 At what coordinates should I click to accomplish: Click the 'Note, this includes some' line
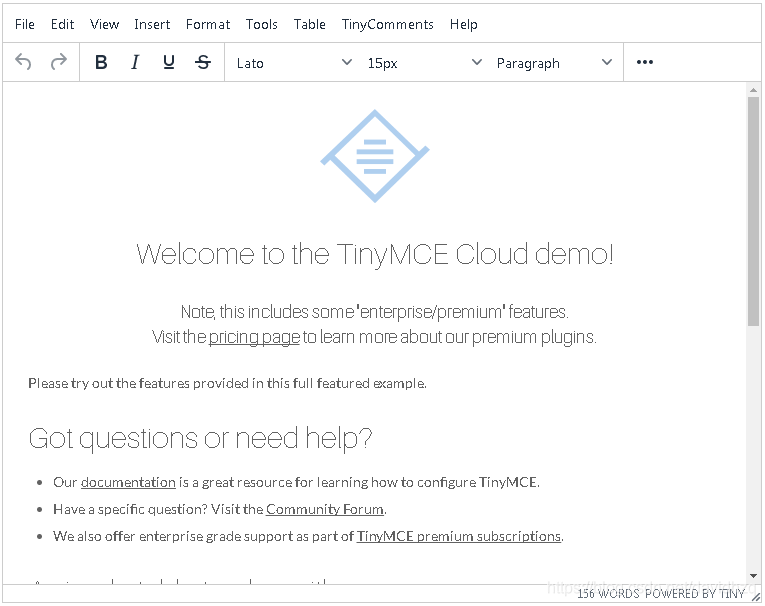click(x=375, y=312)
